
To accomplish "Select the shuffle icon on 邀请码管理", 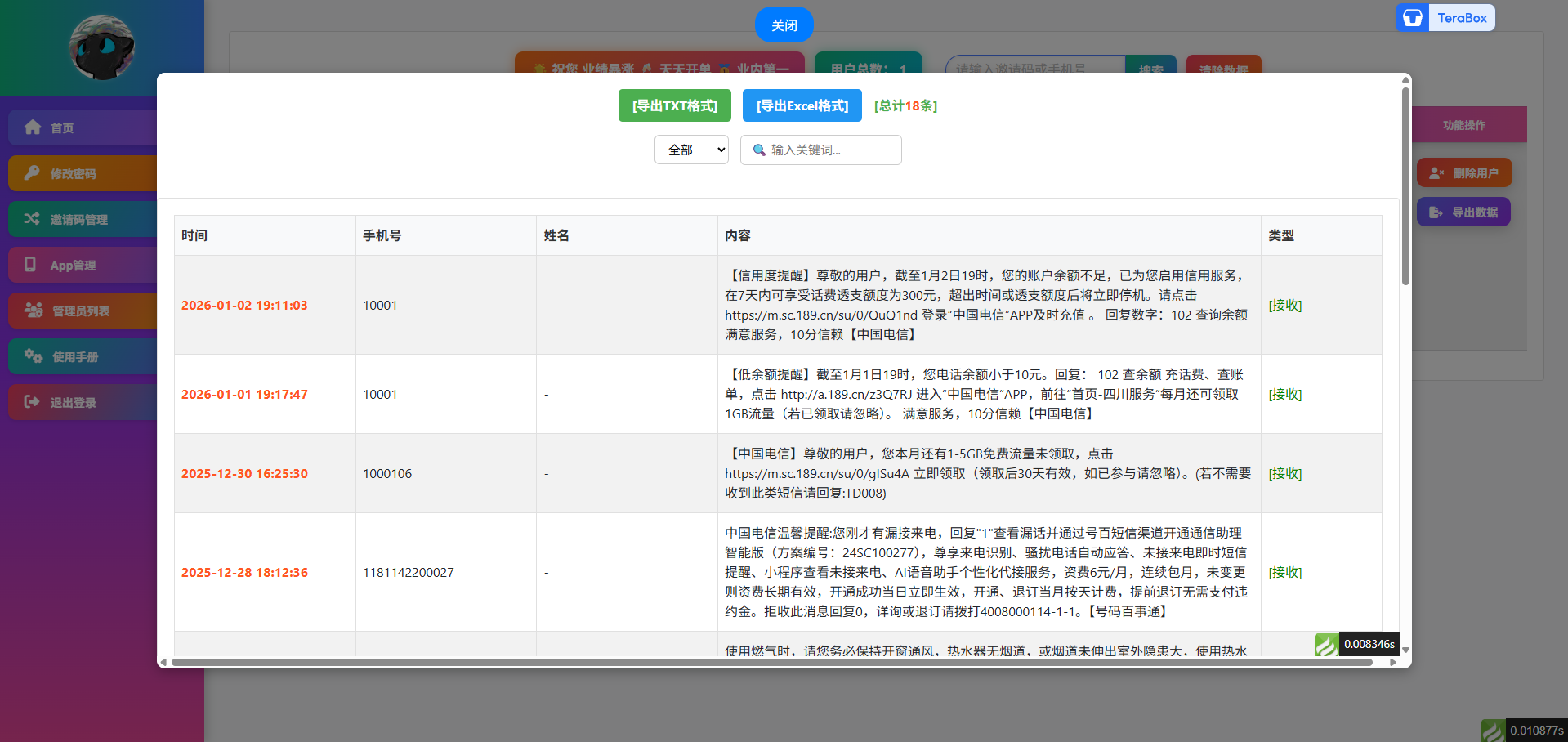I will (x=33, y=219).
